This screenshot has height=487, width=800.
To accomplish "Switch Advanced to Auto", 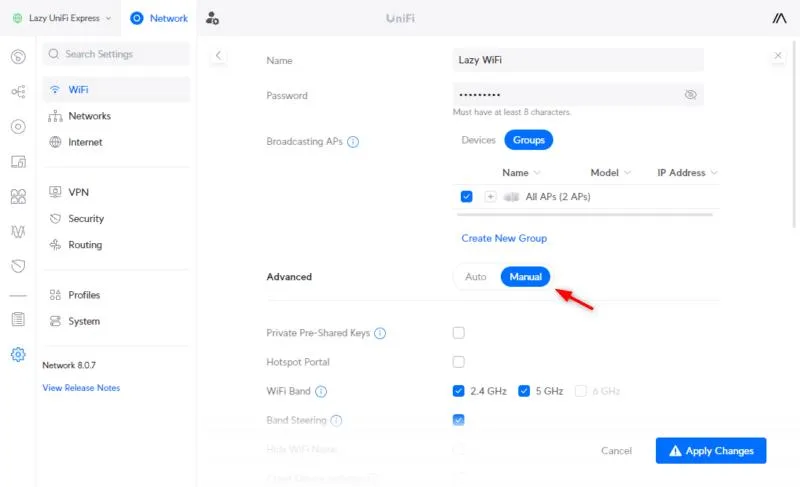I will pyautogui.click(x=476, y=277).
